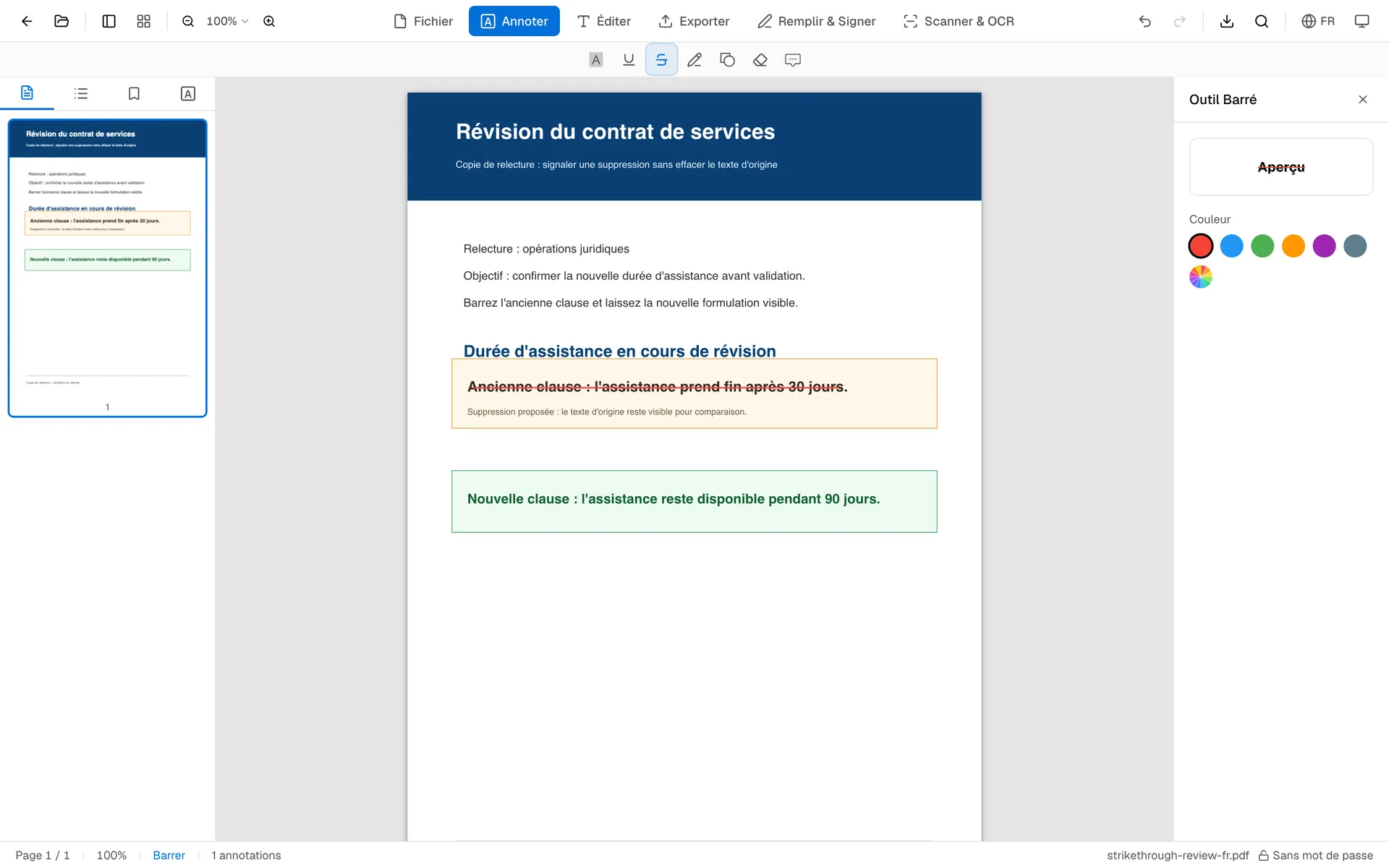Open a file with the folder icon
This screenshot has width=1389, height=868.
pyautogui.click(x=61, y=21)
